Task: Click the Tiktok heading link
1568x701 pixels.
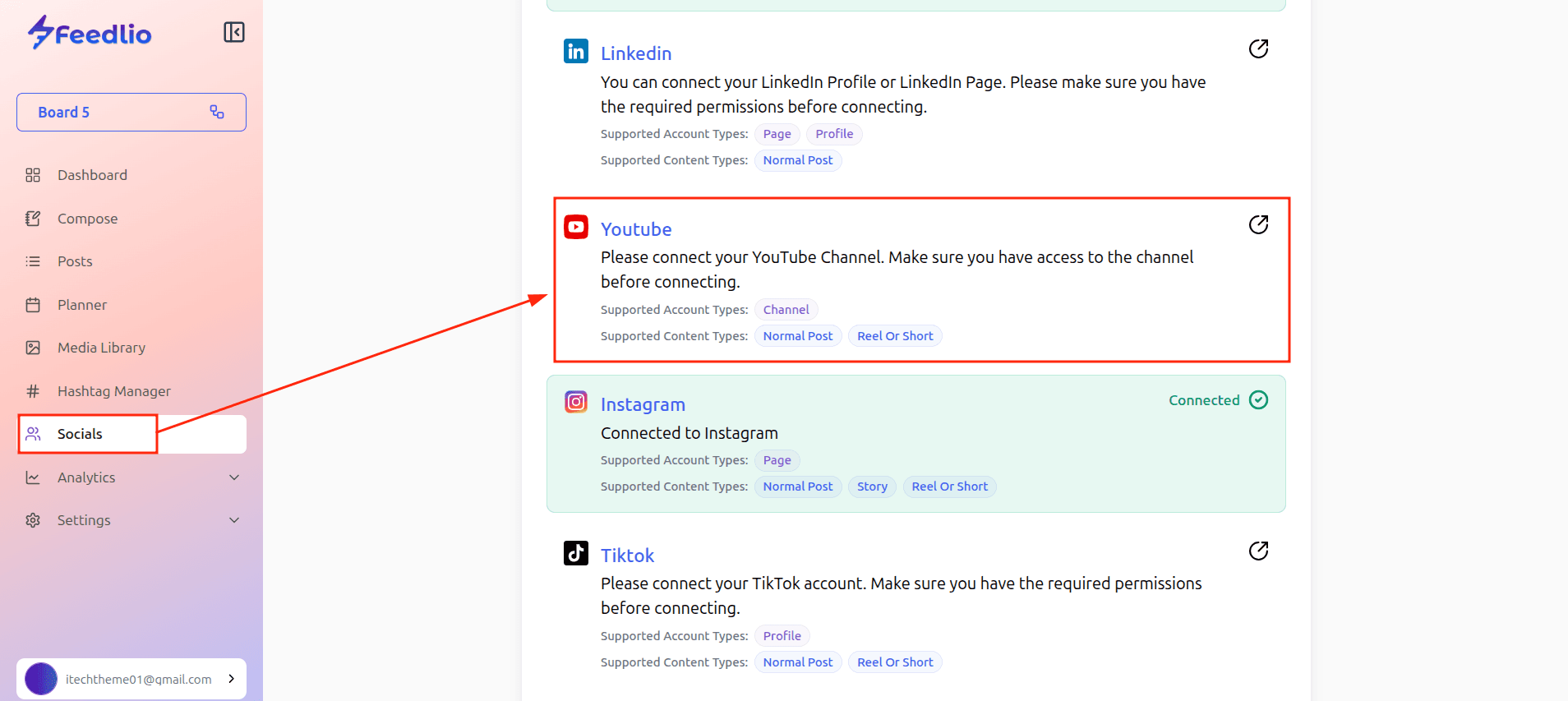Action: click(627, 556)
